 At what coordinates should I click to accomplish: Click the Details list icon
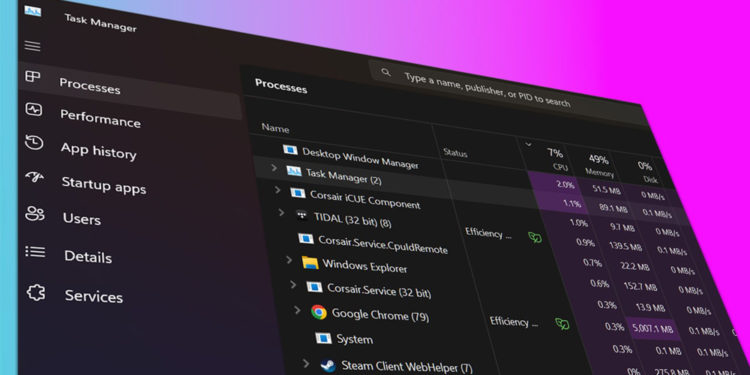[35, 252]
